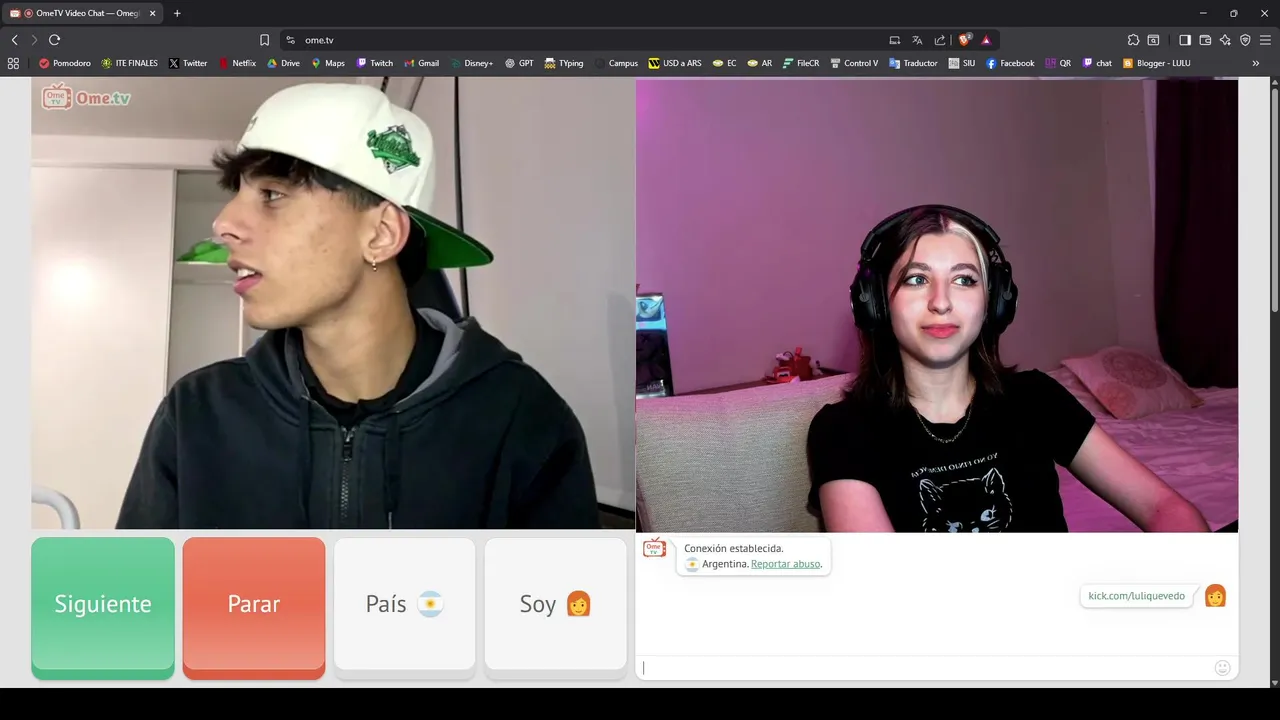Click the Ome.tv logo on stranger video
Viewport: 1280px width, 720px height.
[86, 97]
